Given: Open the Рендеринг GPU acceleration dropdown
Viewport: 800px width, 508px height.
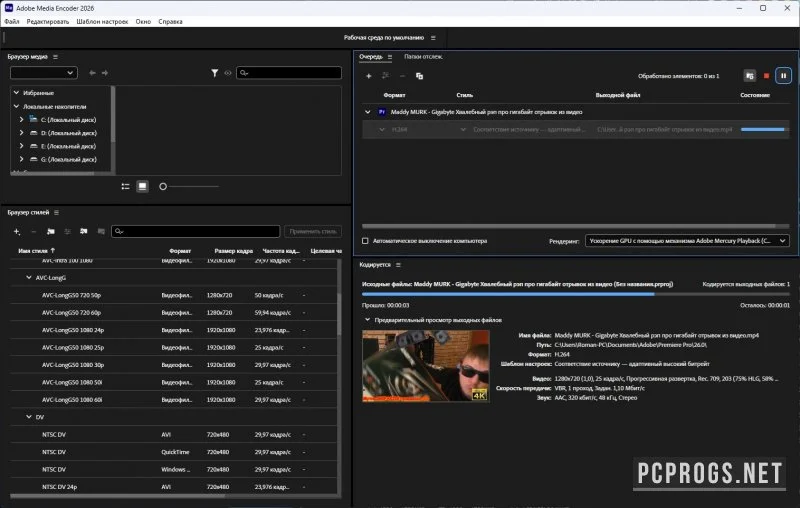Looking at the screenshot, I should click(687, 241).
